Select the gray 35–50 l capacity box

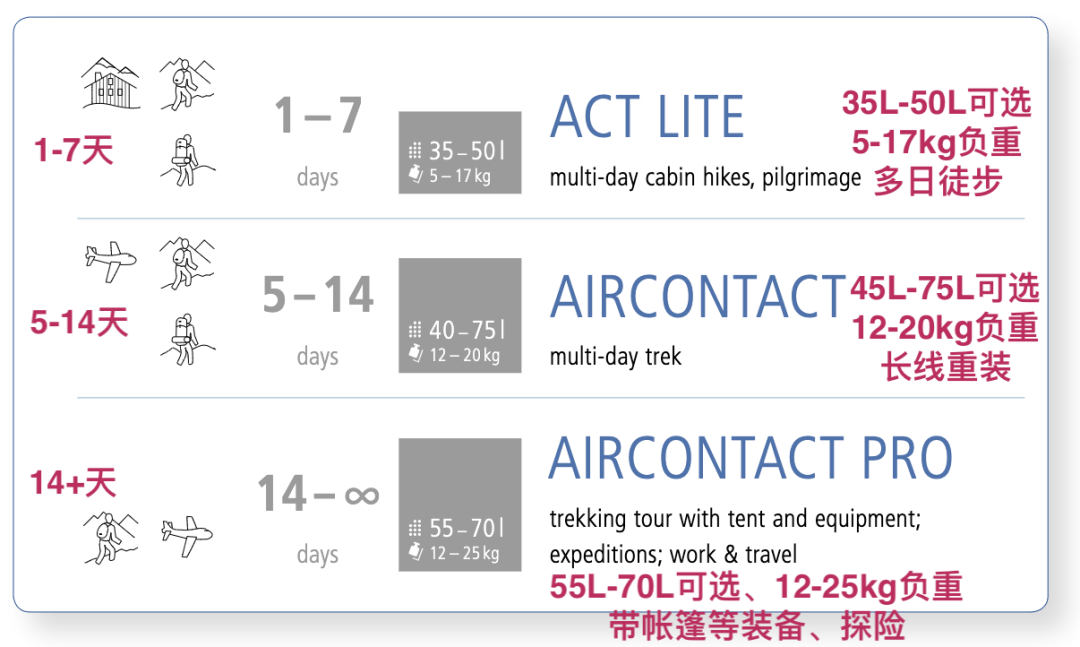pyautogui.click(x=460, y=152)
